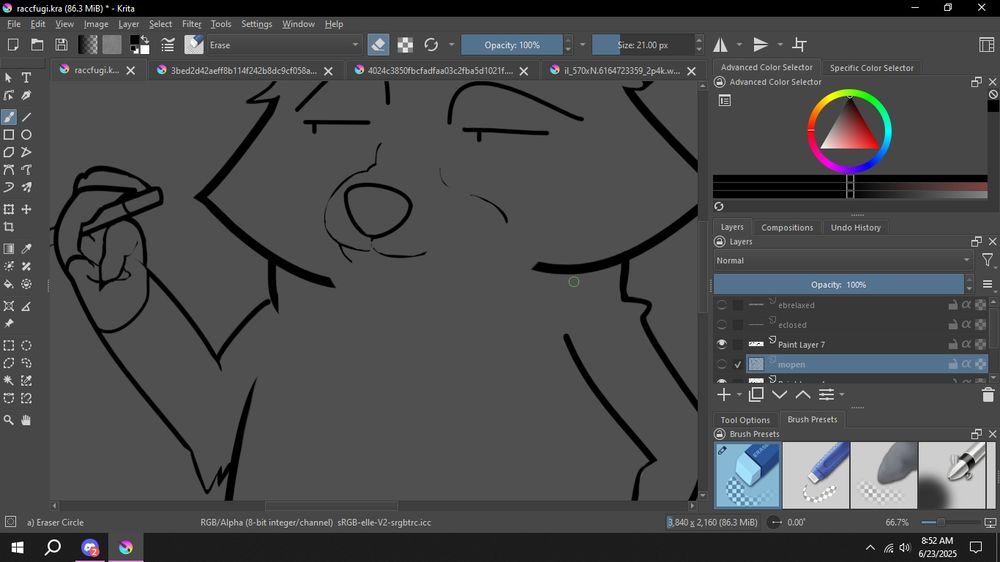1000x562 pixels.
Task: Expand the add layer arrow menu
Action: click(x=738, y=395)
